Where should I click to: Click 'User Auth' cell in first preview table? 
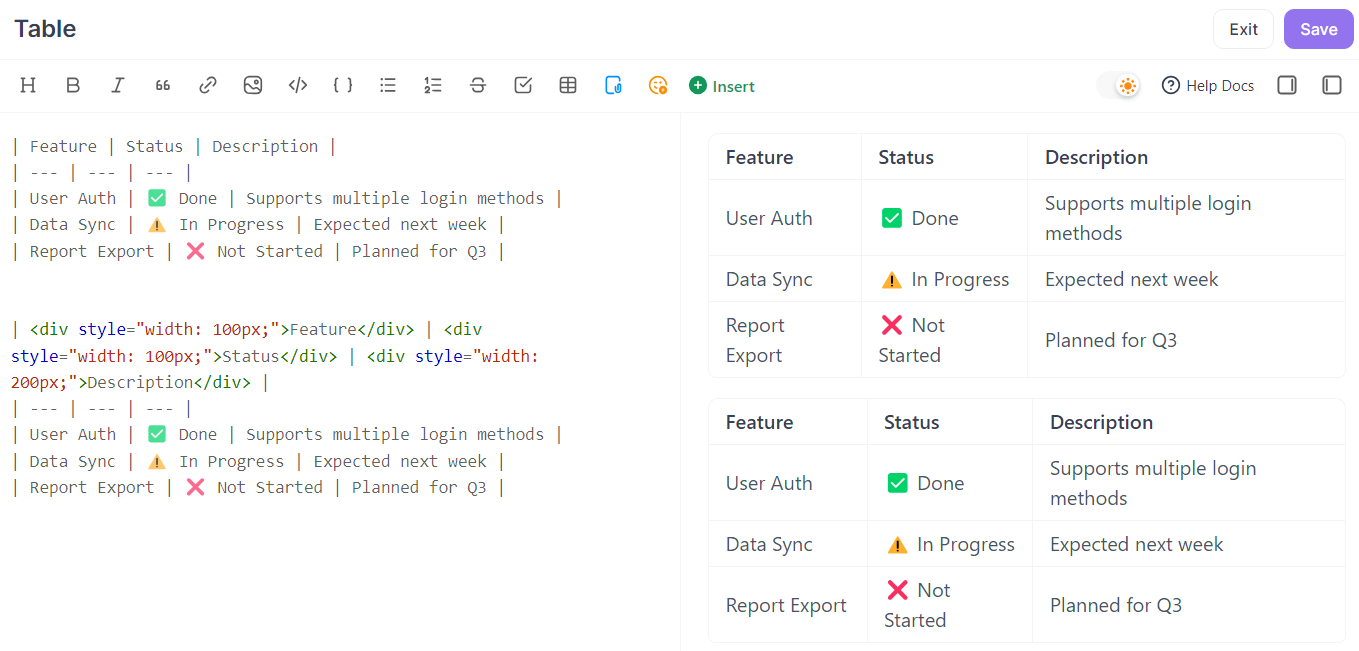click(769, 218)
